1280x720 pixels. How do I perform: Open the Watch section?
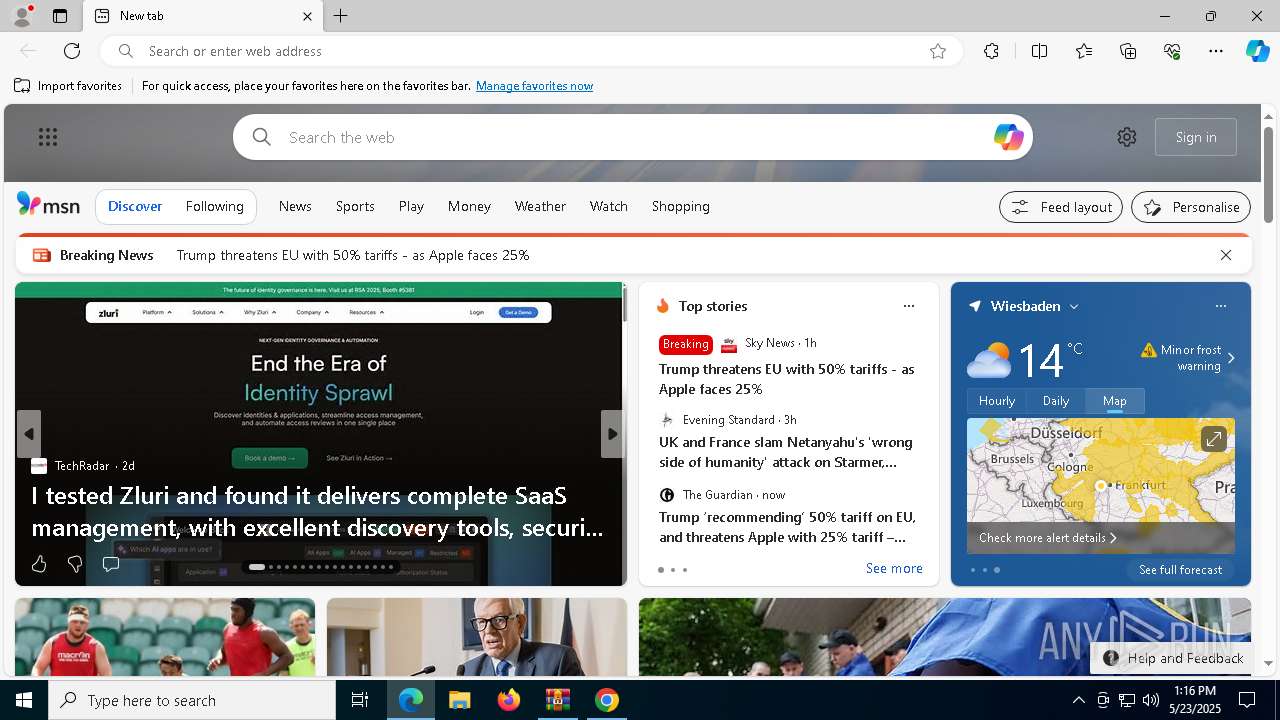click(608, 206)
